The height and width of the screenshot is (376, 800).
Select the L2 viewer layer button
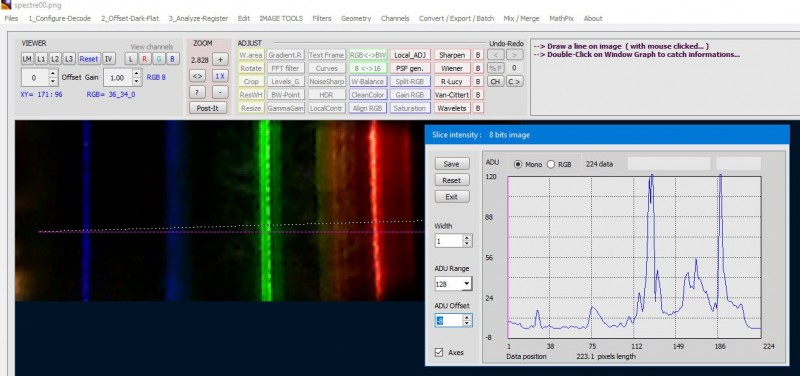pyautogui.click(x=55, y=59)
